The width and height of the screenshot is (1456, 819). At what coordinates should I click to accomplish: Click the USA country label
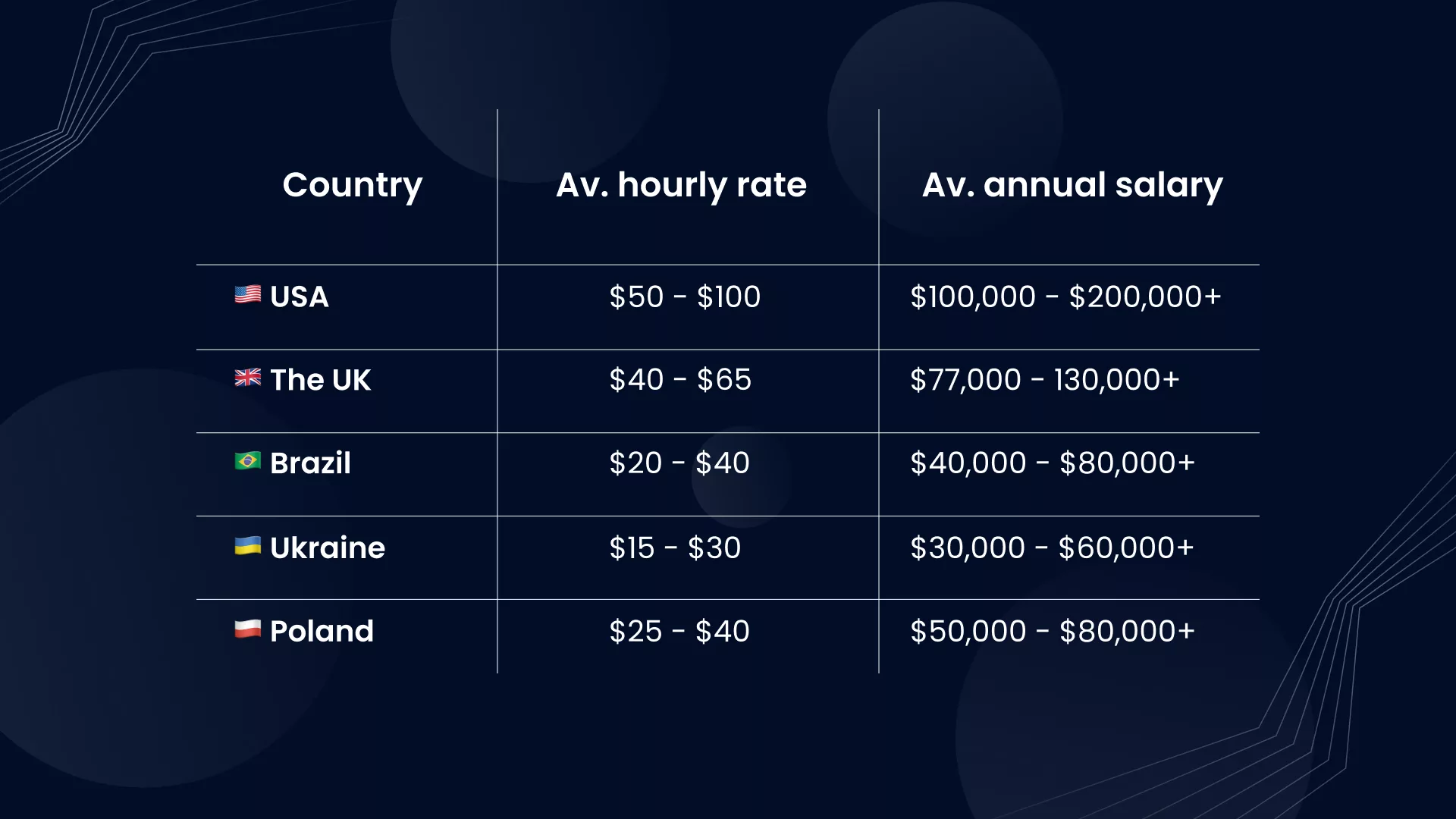coord(300,297)
